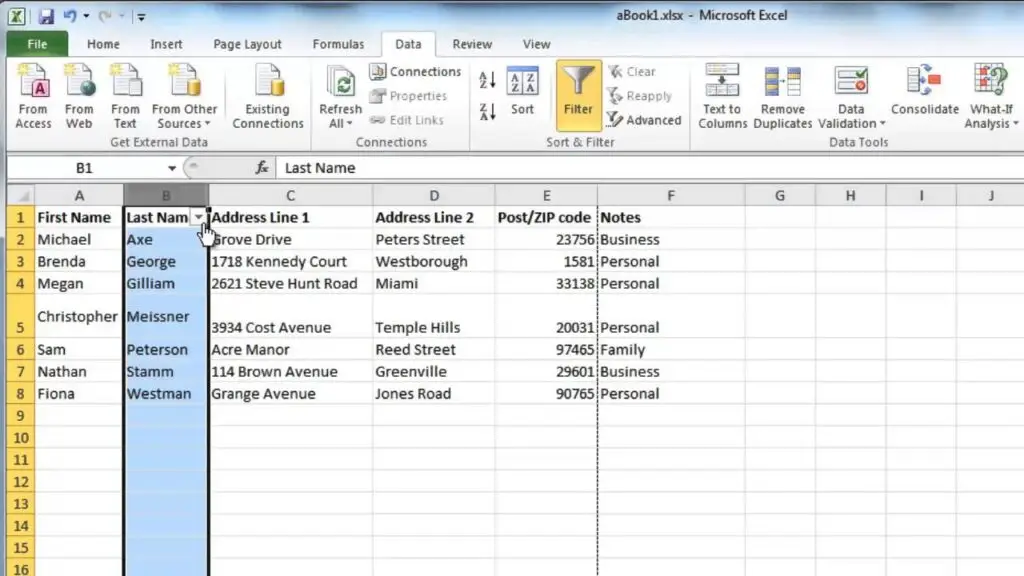Open the Last Name filter dropdown

(x=199, y=217)
